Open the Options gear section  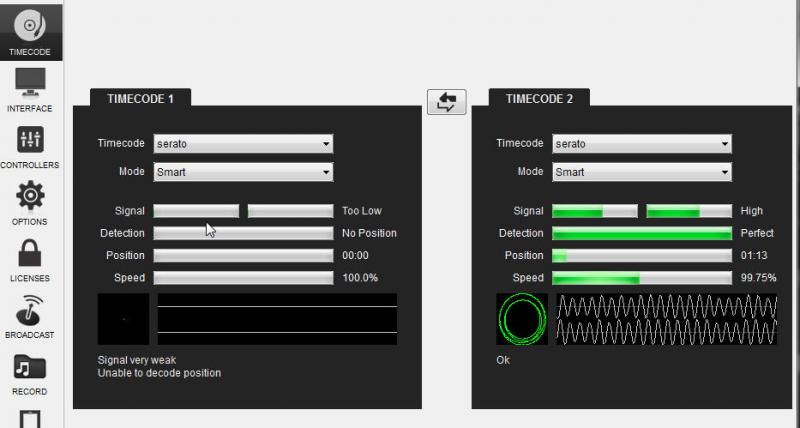(30, 203)
